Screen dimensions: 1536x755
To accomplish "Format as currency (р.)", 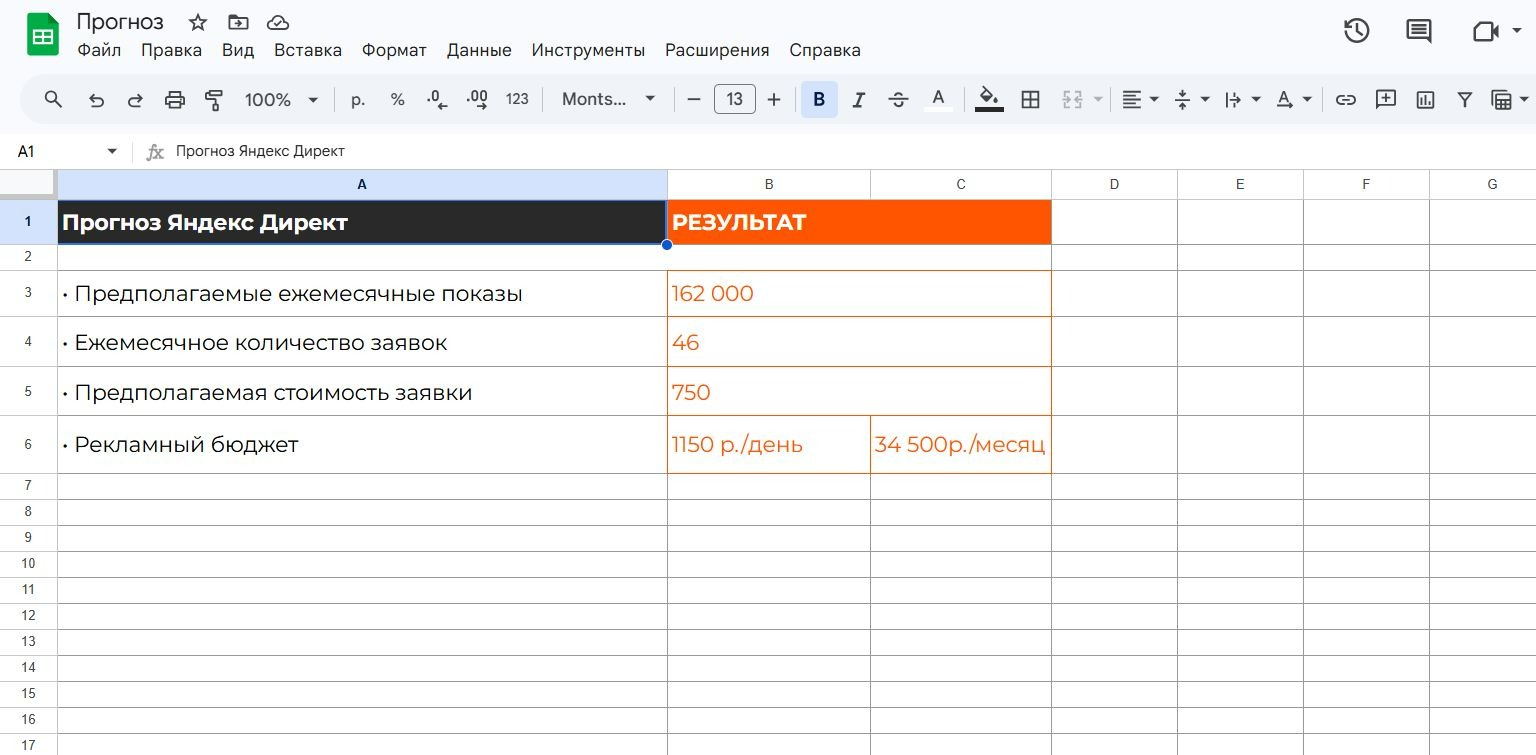I will click(x=358, y=99).
